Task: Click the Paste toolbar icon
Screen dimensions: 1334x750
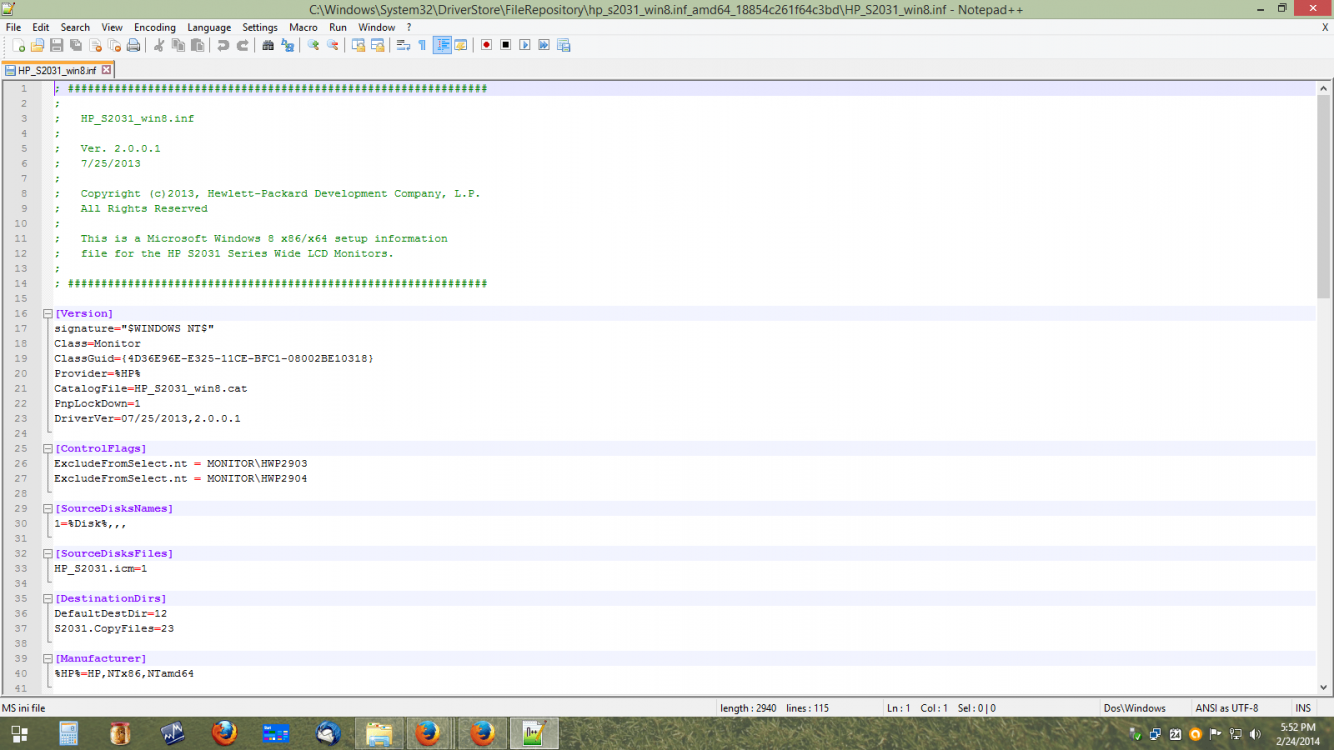Action: 197,46
